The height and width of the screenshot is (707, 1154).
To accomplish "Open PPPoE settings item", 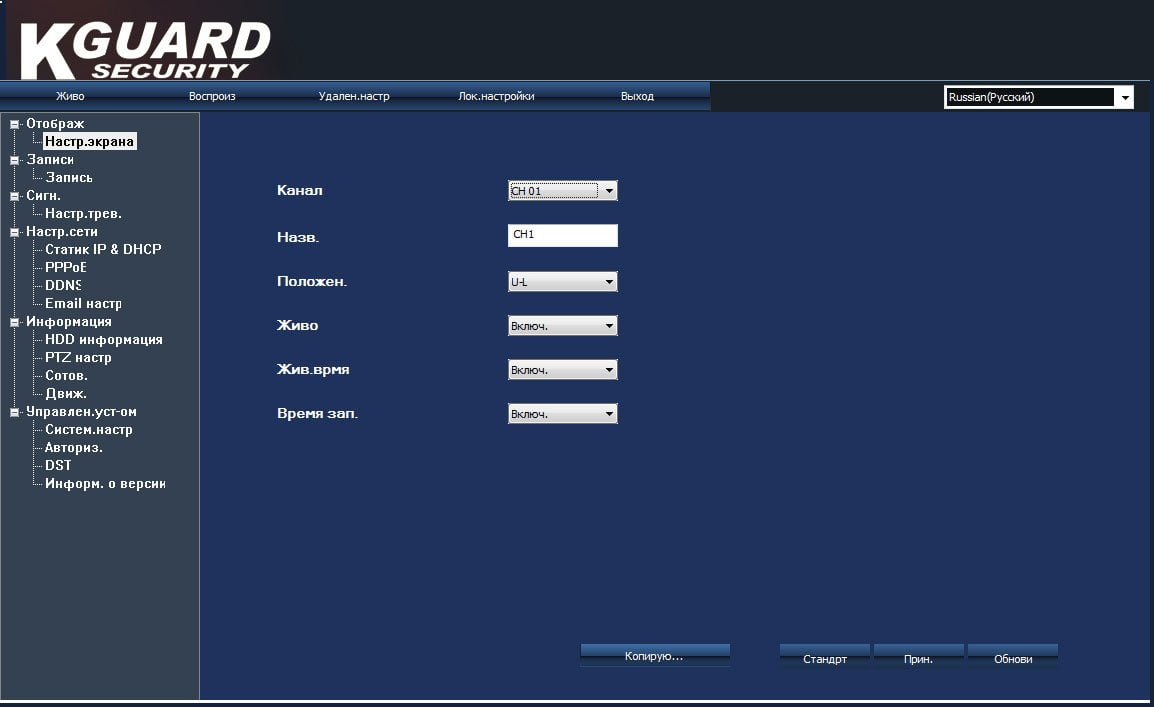I will click(66, 267).
